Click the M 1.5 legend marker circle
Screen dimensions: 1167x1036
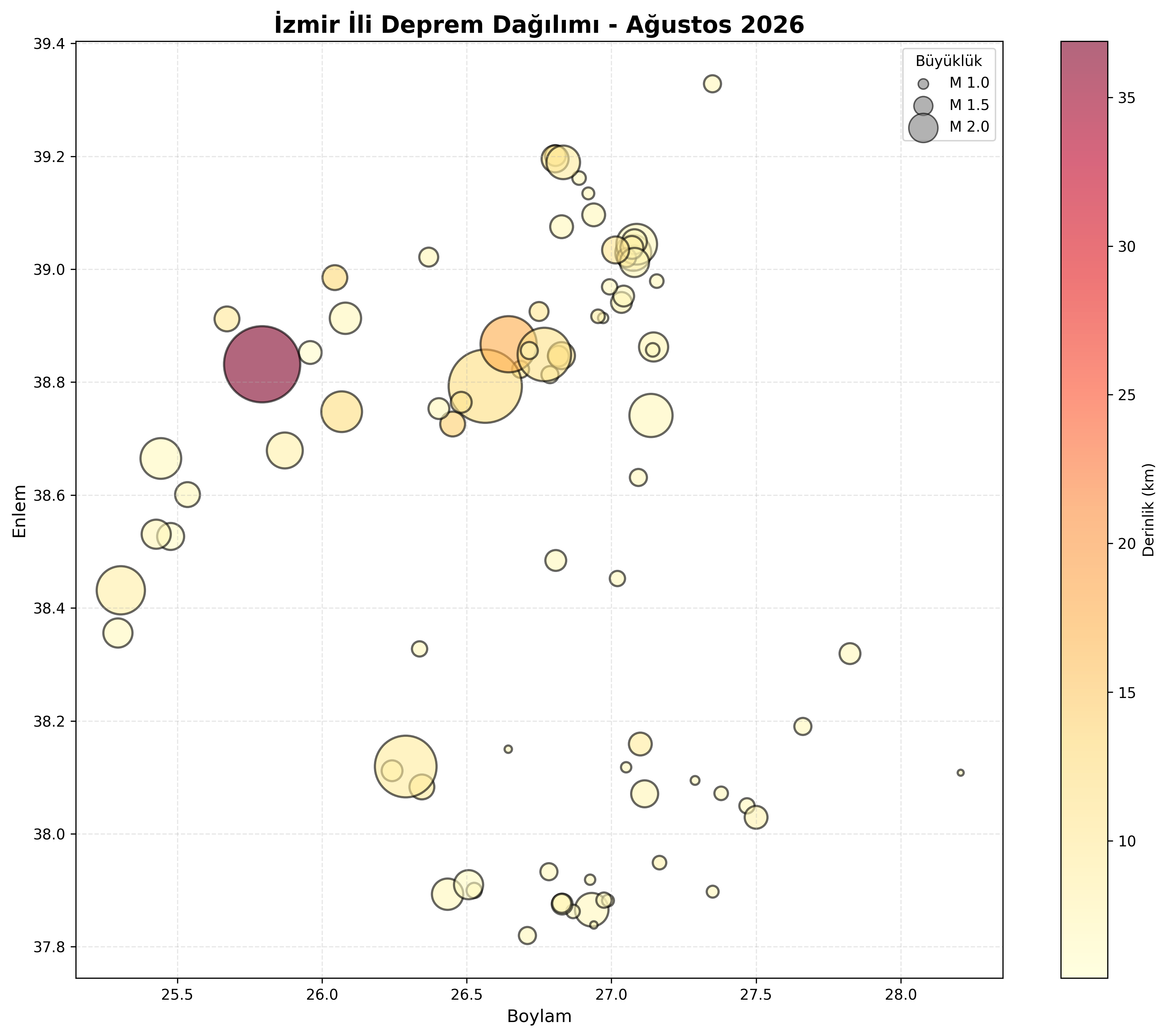tap(923, 105)
